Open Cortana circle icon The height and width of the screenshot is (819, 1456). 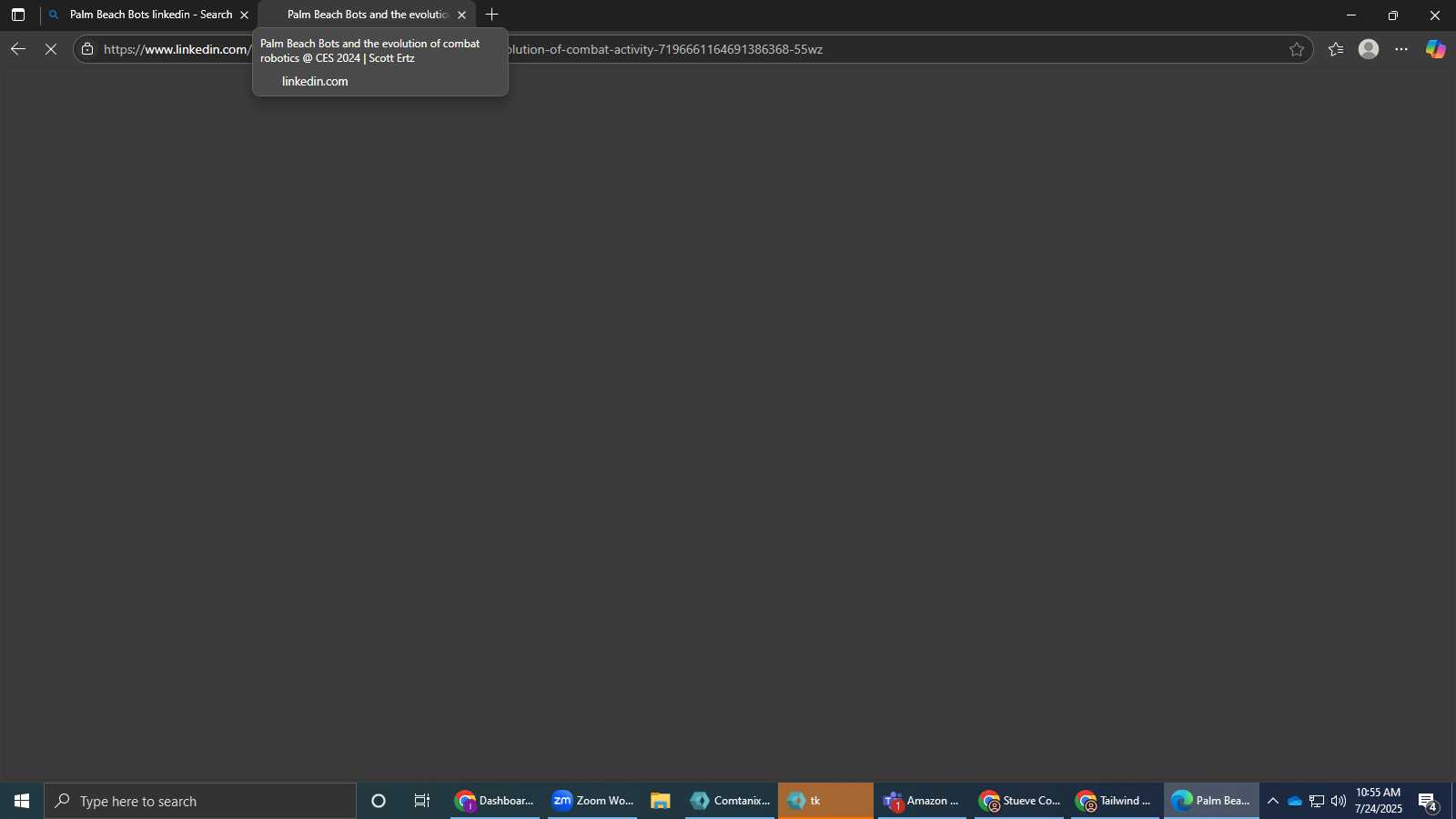coord(379,801)
